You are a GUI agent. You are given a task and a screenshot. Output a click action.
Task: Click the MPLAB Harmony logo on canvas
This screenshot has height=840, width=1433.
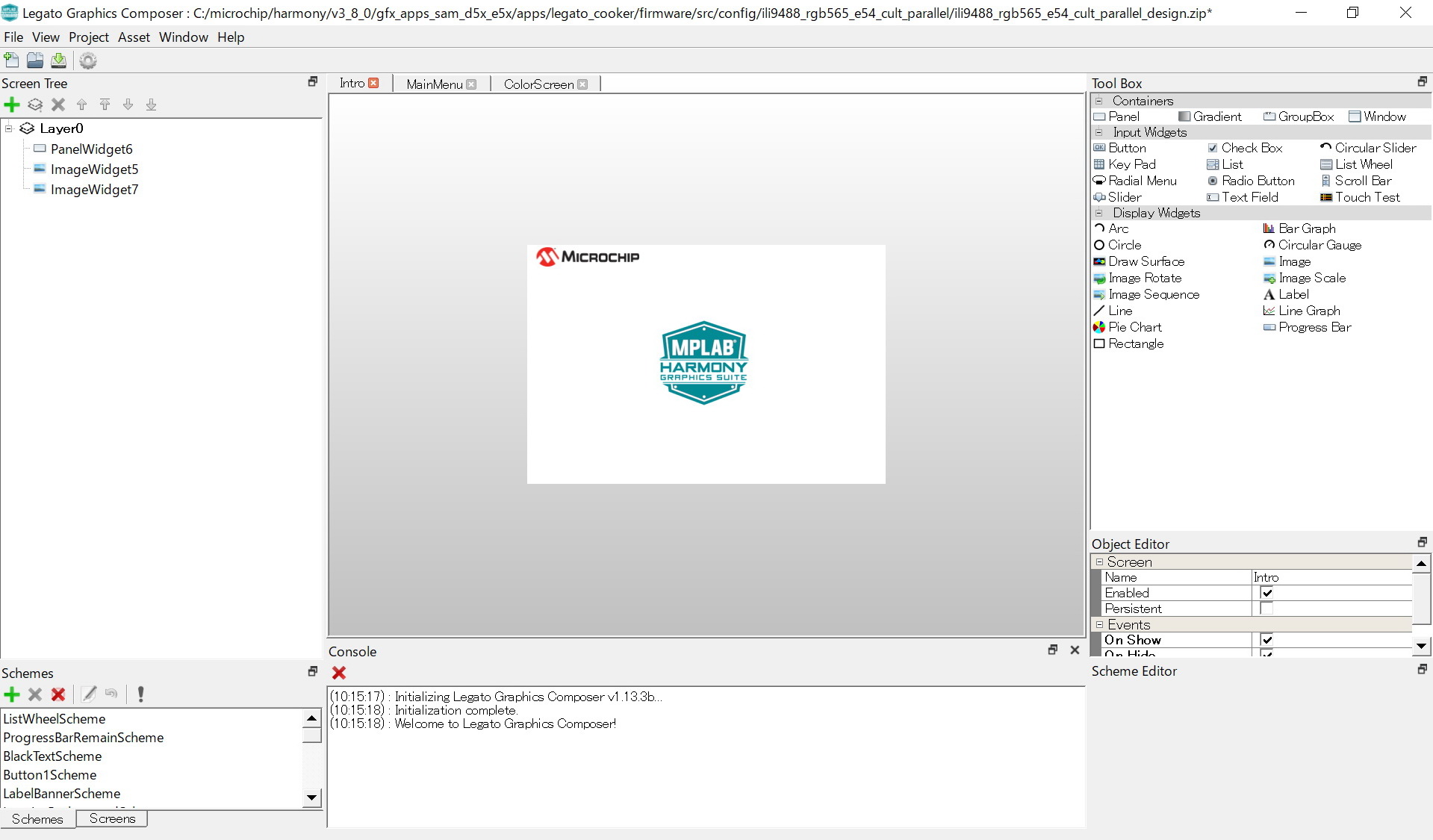[x=704, y=363]
